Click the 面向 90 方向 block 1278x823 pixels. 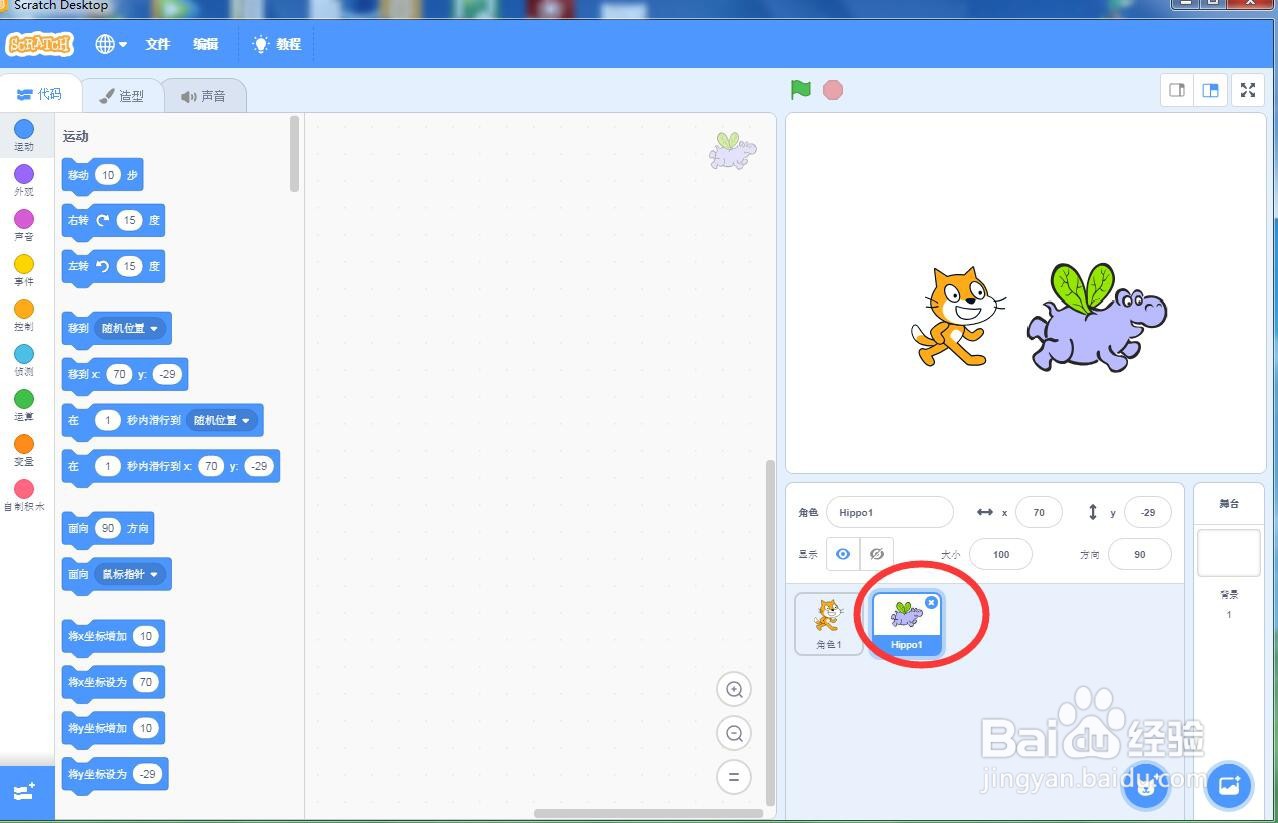pyautogui.click(x=108, y=529)
